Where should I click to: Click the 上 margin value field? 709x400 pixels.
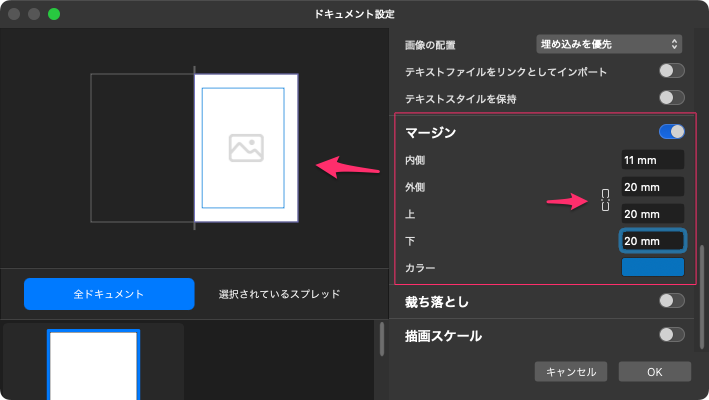(x=652, y=214)
